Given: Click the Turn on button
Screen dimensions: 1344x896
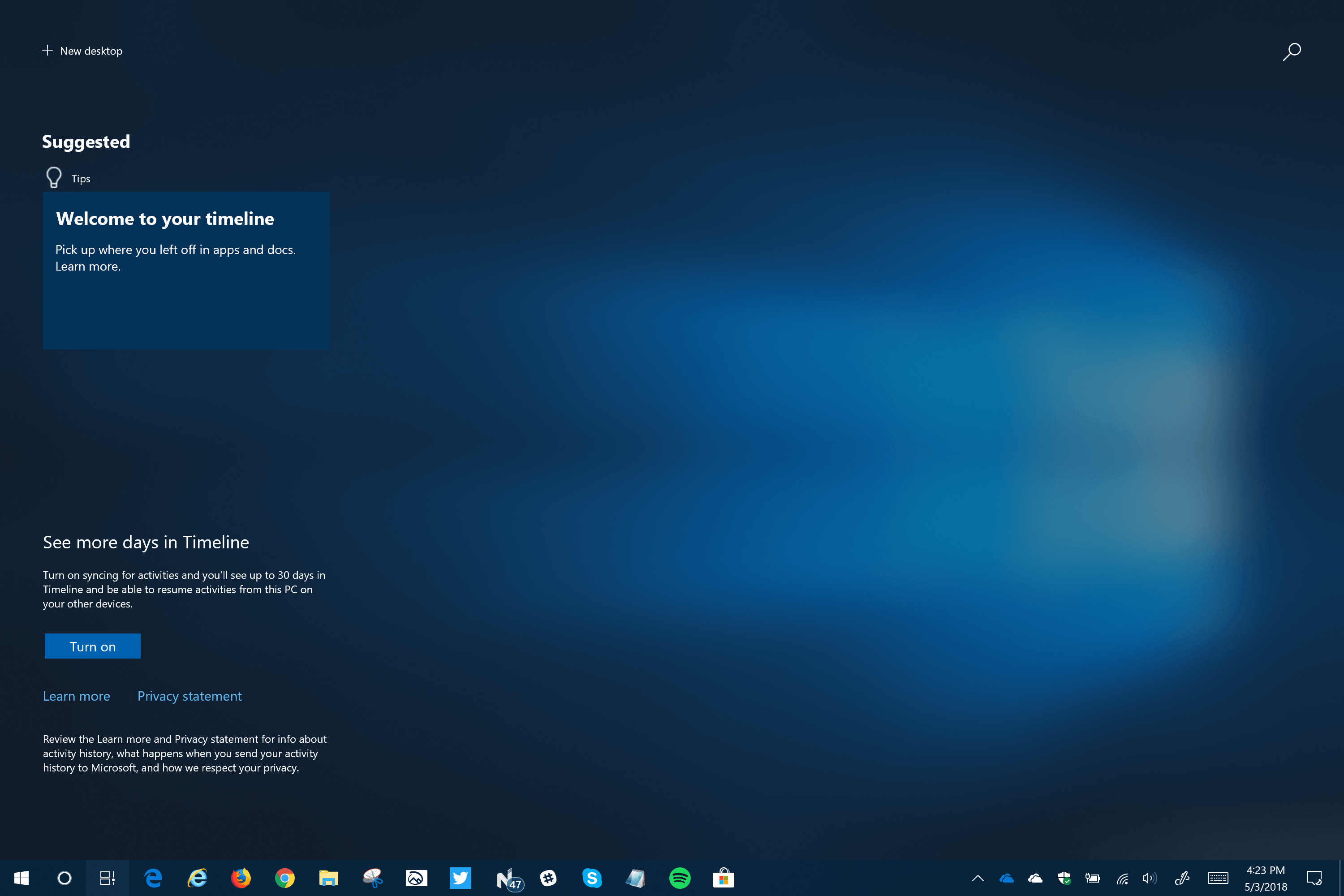Looking at the screenshot, I should point(93,646).
